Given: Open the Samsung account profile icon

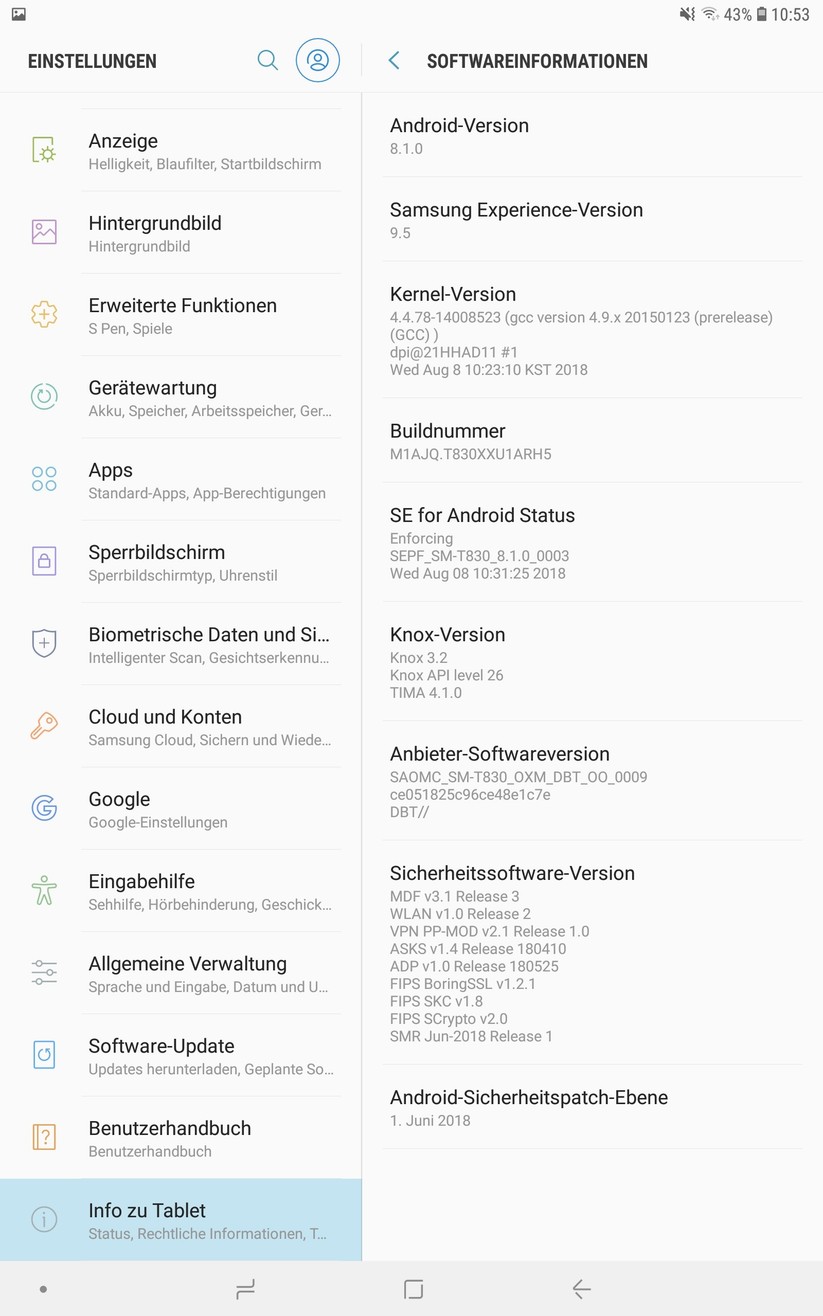Looking at the screenshot, I should pyautogui.click(x=318, y=60).
